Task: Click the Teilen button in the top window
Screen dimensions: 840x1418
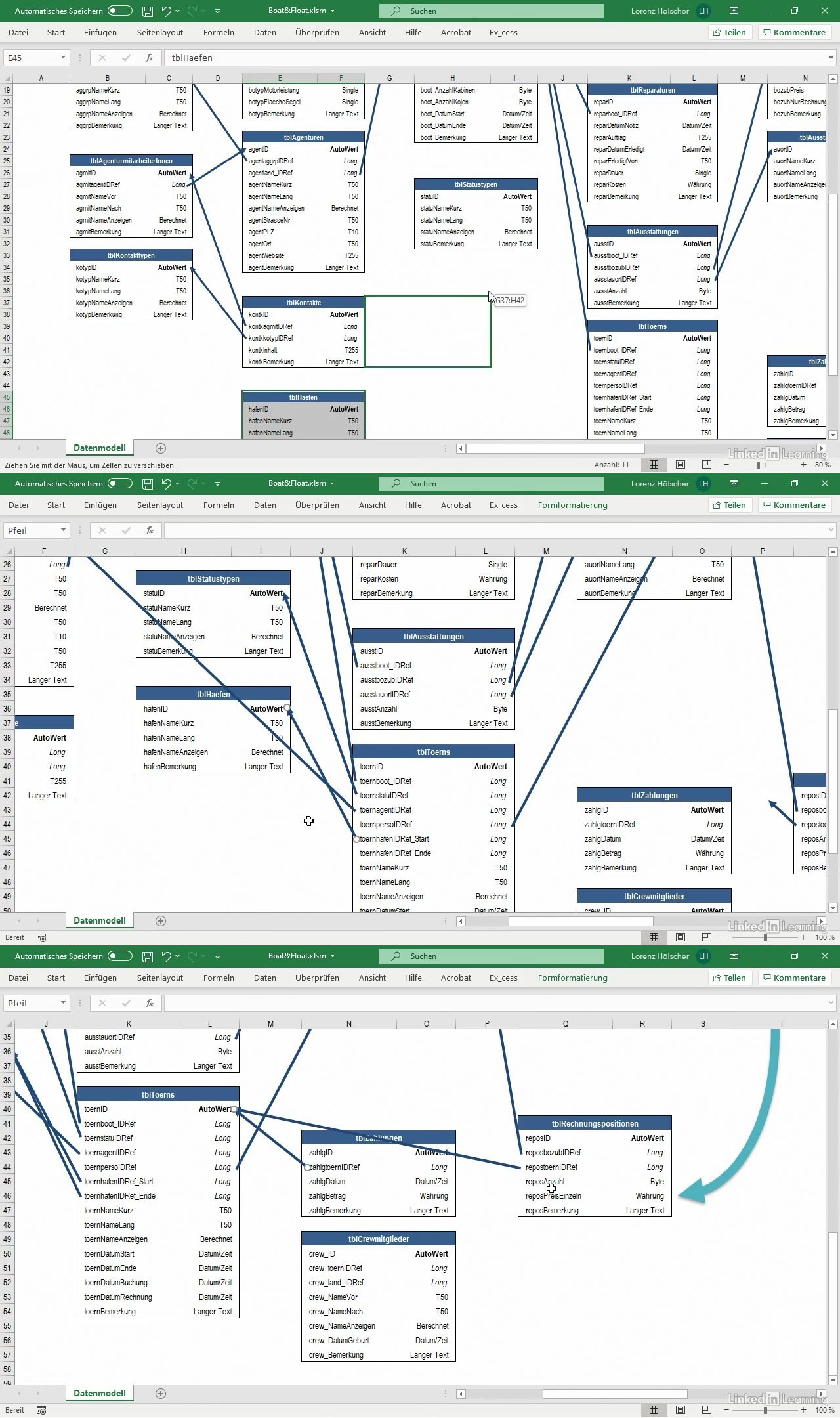Action: click(728, 33)
